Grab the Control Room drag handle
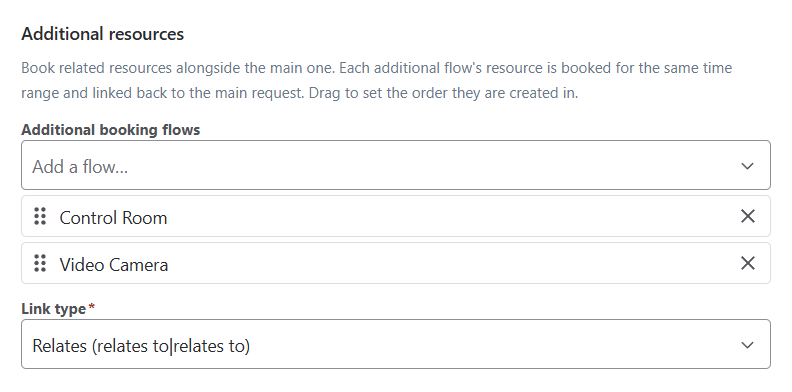792x392 pixels. [40, 217]
